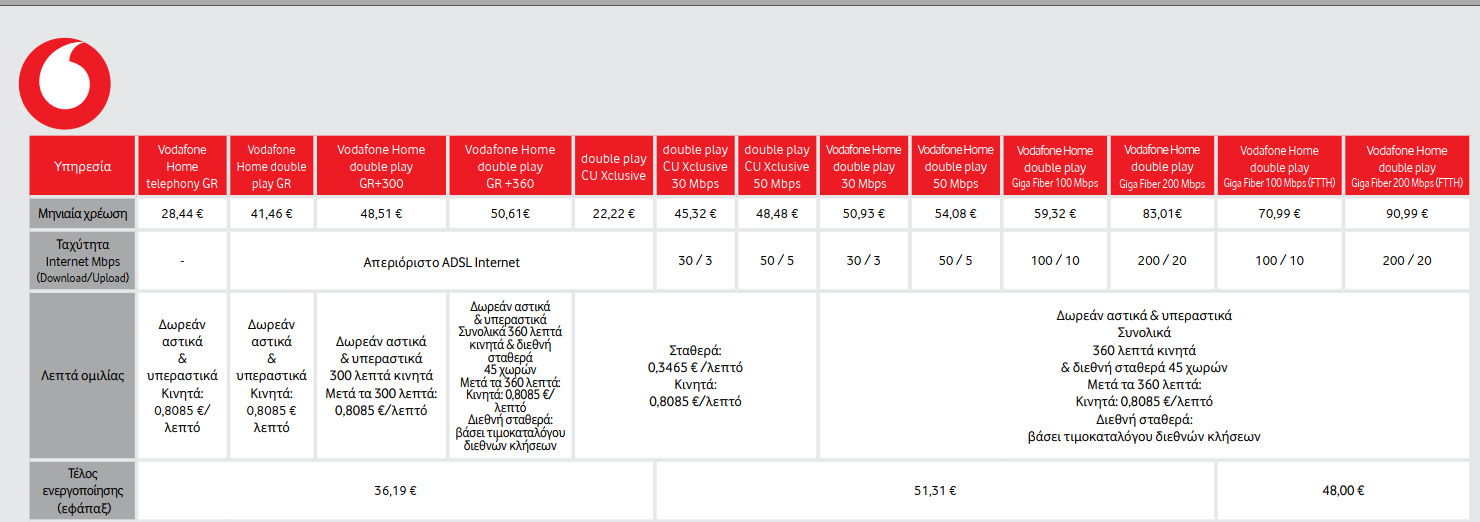
Task: Click the 28,44 € monthly price
Action: (182, 213)
